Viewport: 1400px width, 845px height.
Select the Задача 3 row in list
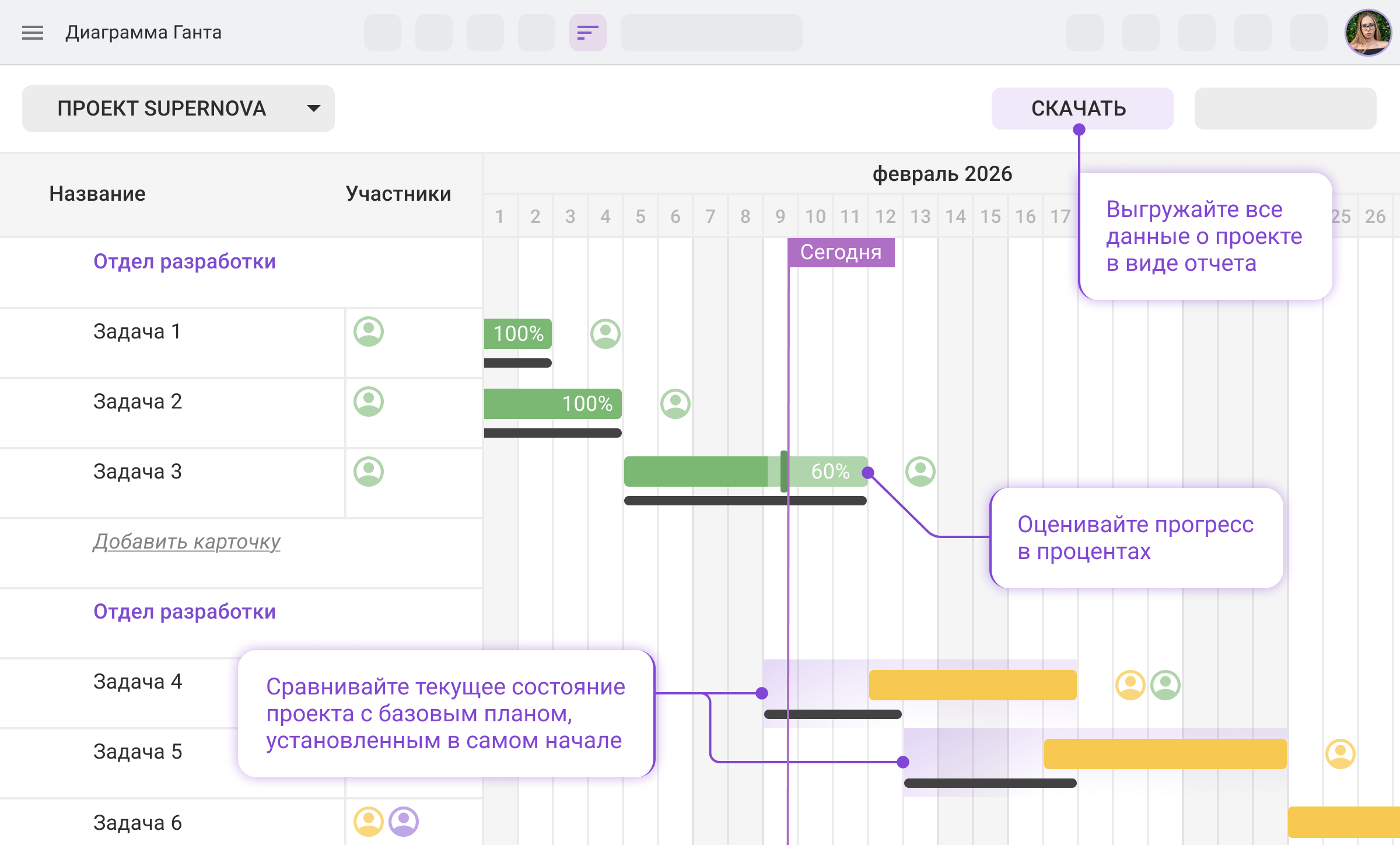[x=138, y=472]
